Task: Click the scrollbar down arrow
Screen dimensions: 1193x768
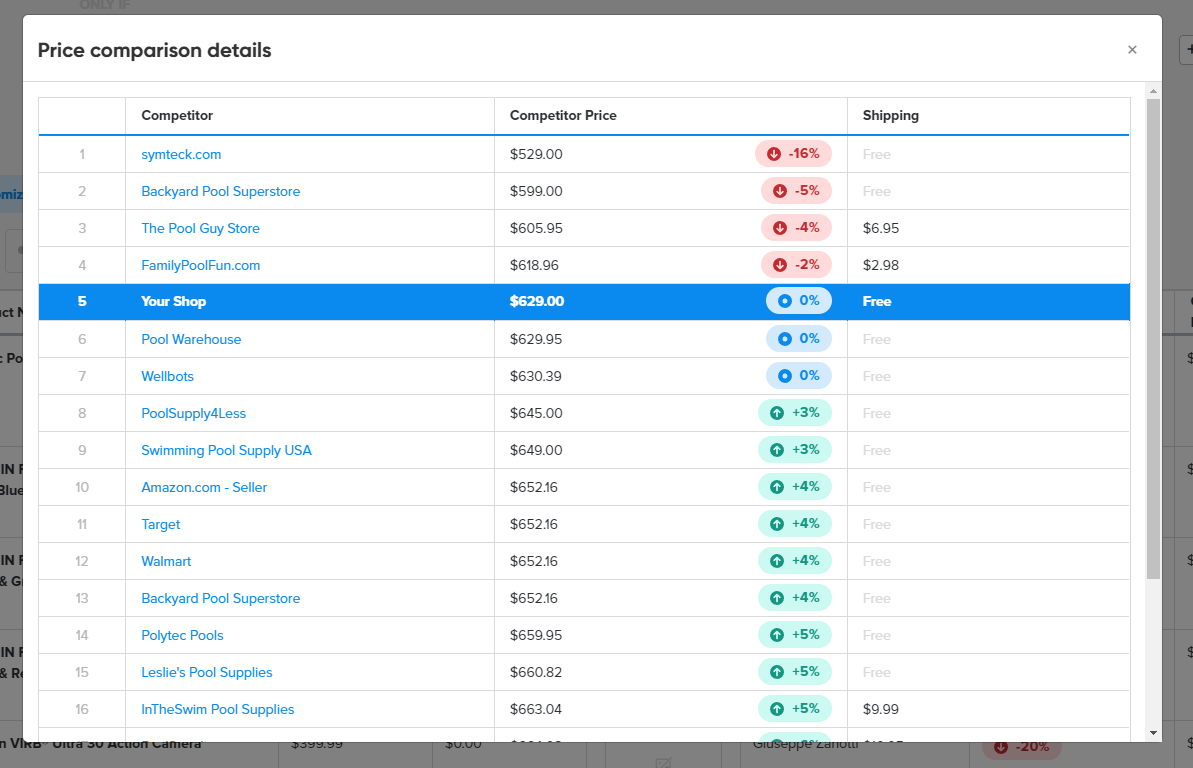Action: pos(1153,733)
